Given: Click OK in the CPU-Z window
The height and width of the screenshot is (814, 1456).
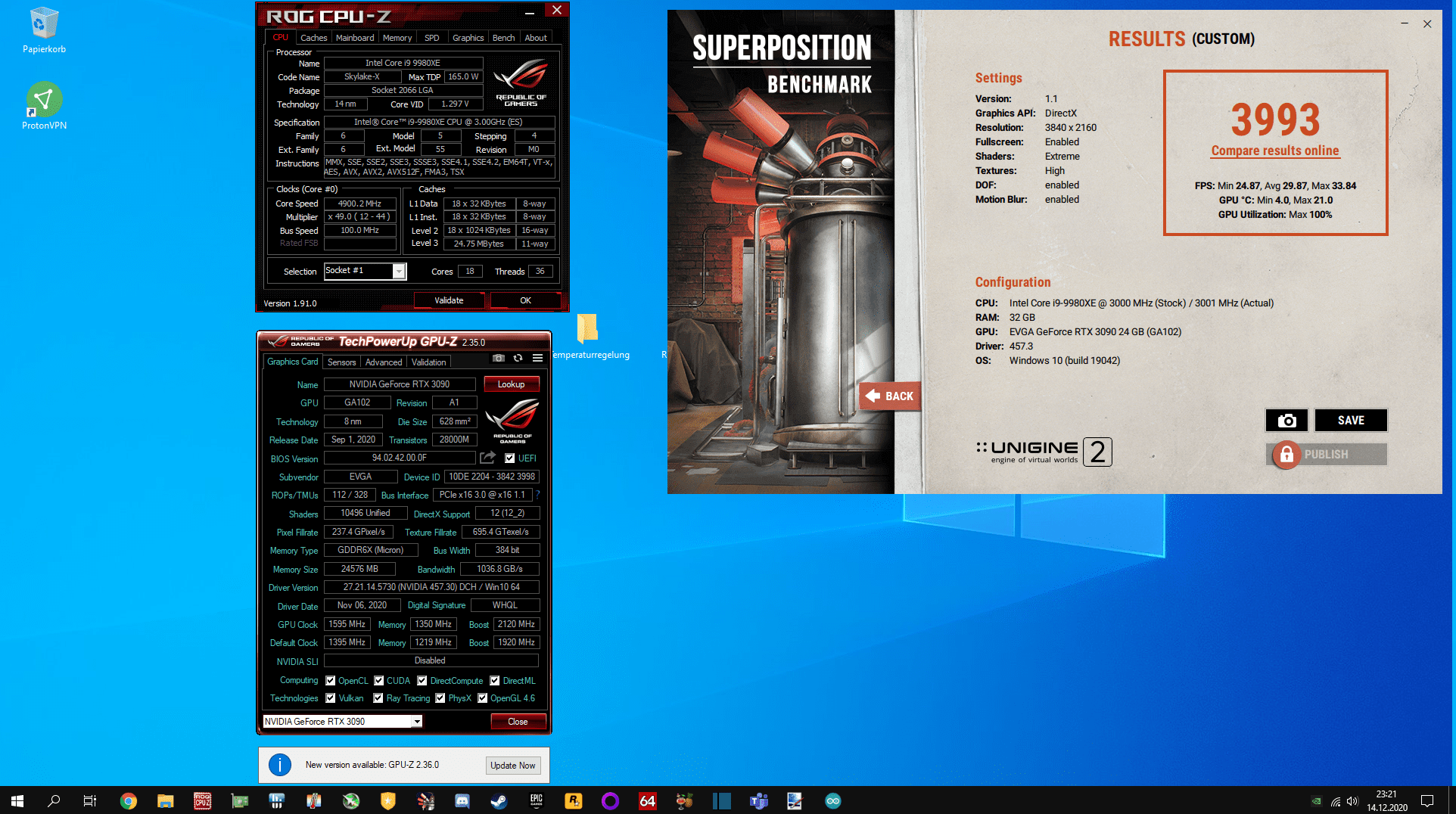Looking at the screenshot, I should (x=525, y=300).
